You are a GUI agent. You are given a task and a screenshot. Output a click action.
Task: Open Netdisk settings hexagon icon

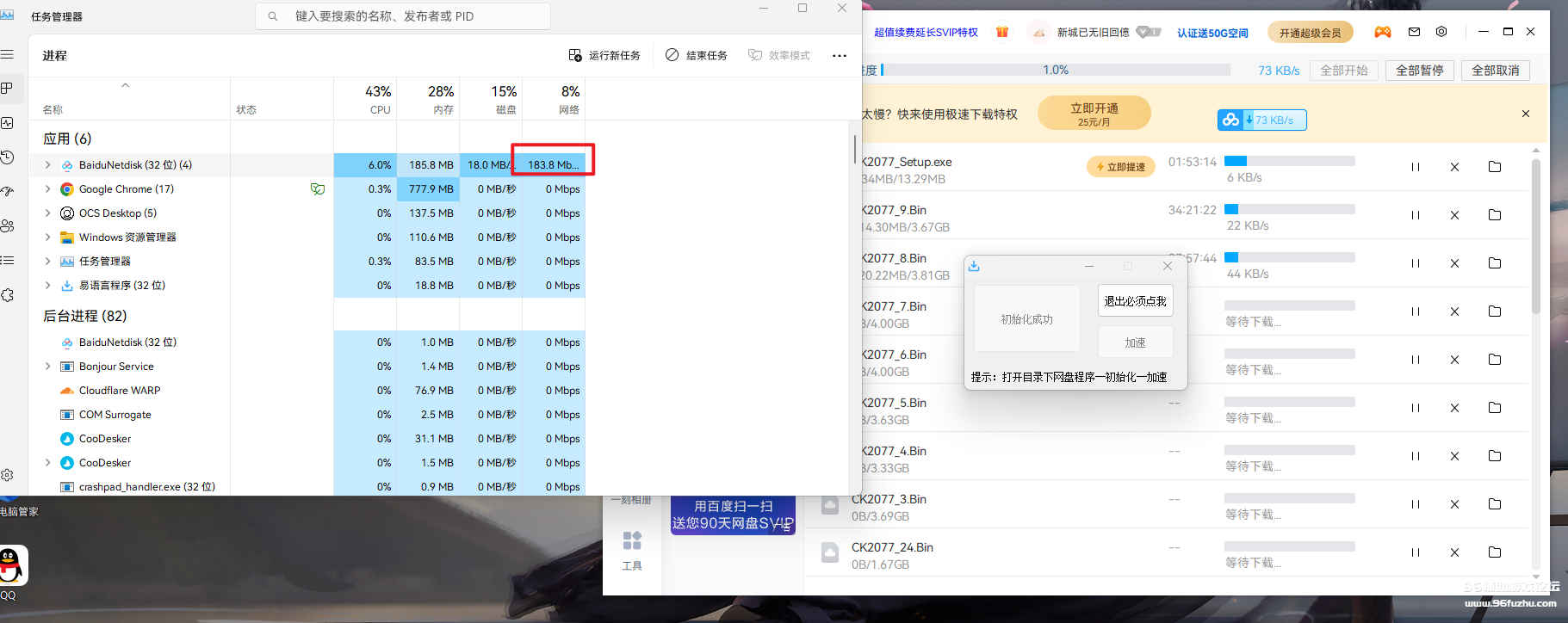[1441, 32]
